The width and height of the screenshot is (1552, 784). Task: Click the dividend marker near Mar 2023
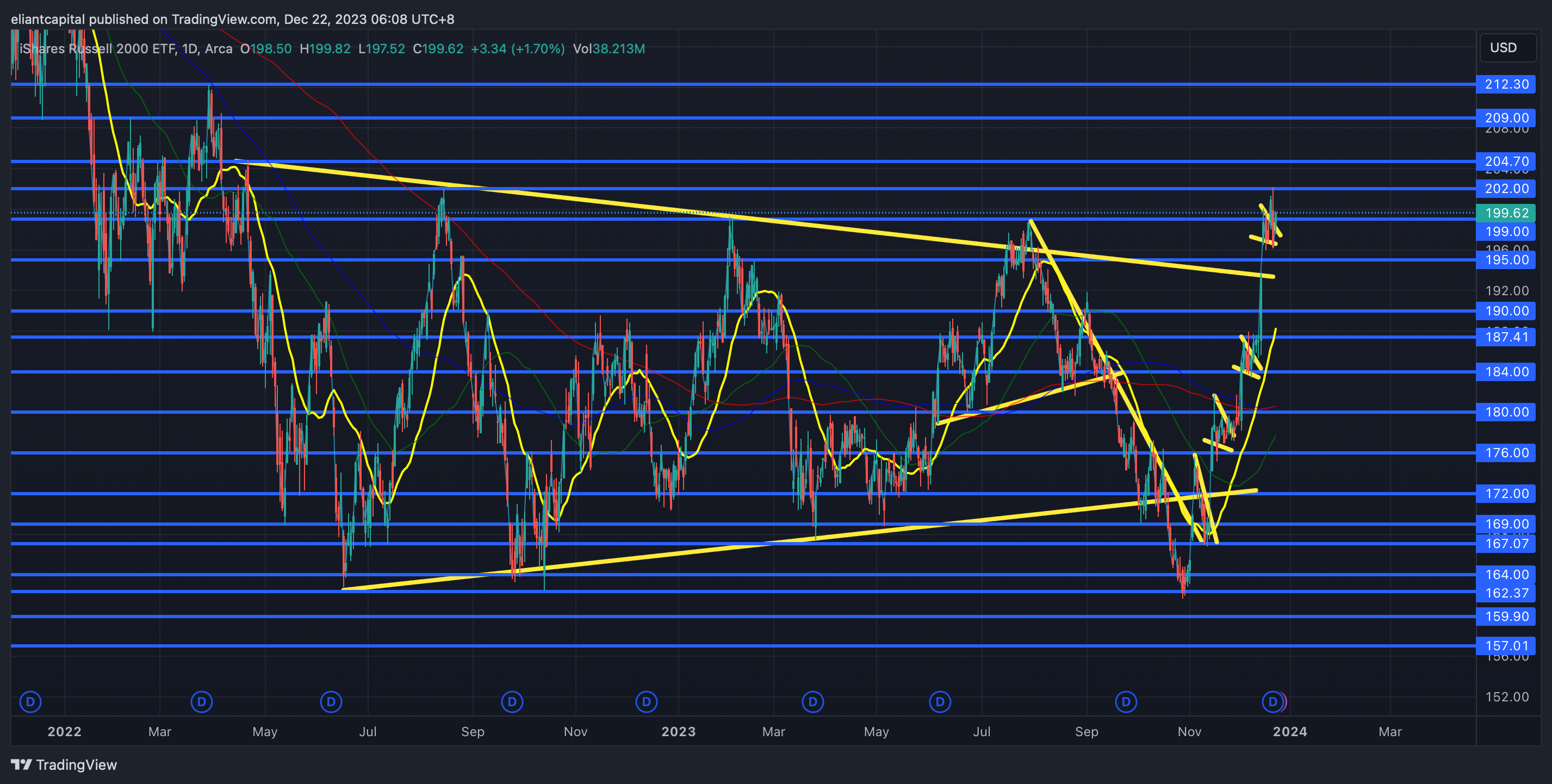[x=813, y=701]
